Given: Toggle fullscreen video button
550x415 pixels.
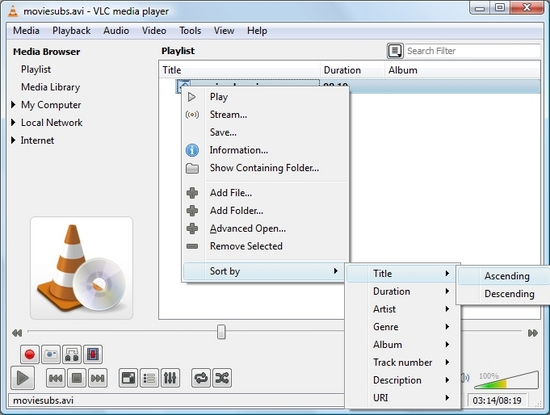Looking at the screenshot, I should pos(128,378).
